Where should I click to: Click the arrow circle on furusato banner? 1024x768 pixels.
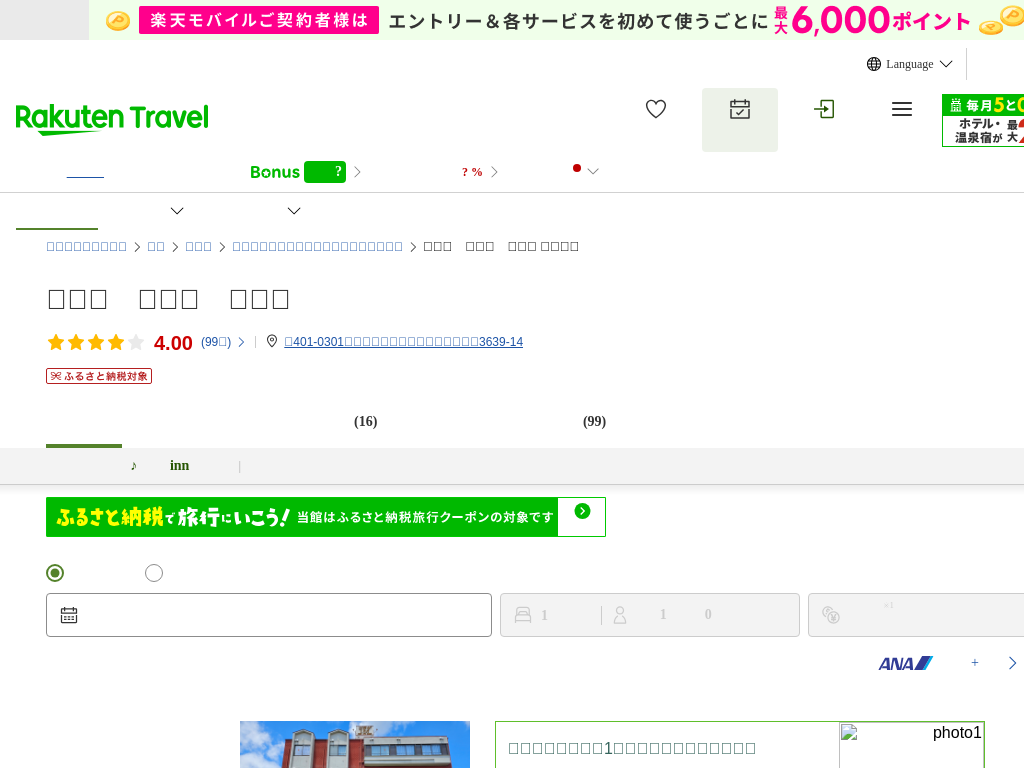[x=583, y=511]
